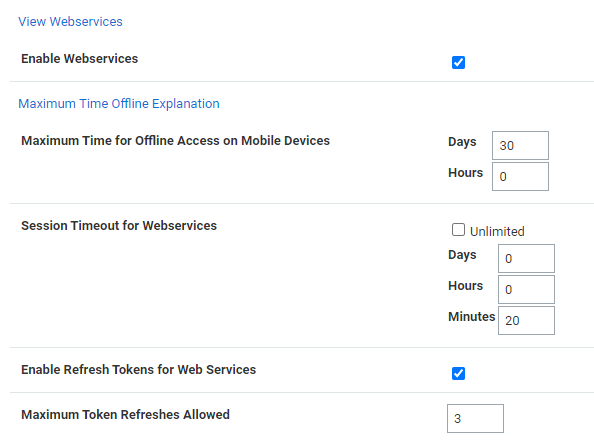Image resolution: width=594 pixels, height=444 pixels.
Task: Click the Maximum Token Refreshes Allowed label
Action: [125, 414]
